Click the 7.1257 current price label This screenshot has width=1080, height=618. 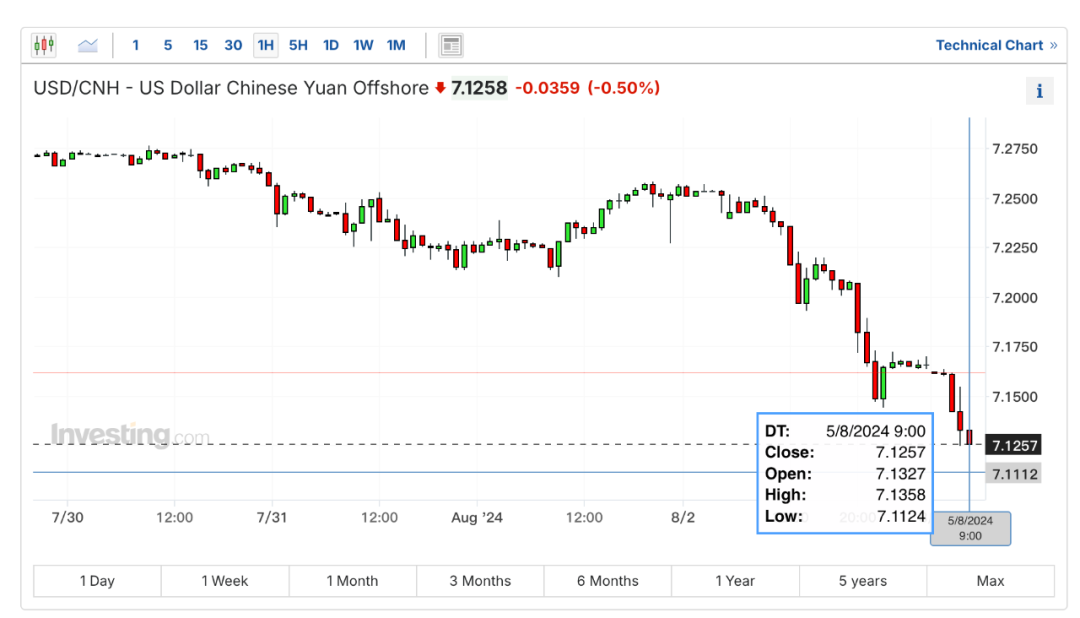tap(1013, 444)
